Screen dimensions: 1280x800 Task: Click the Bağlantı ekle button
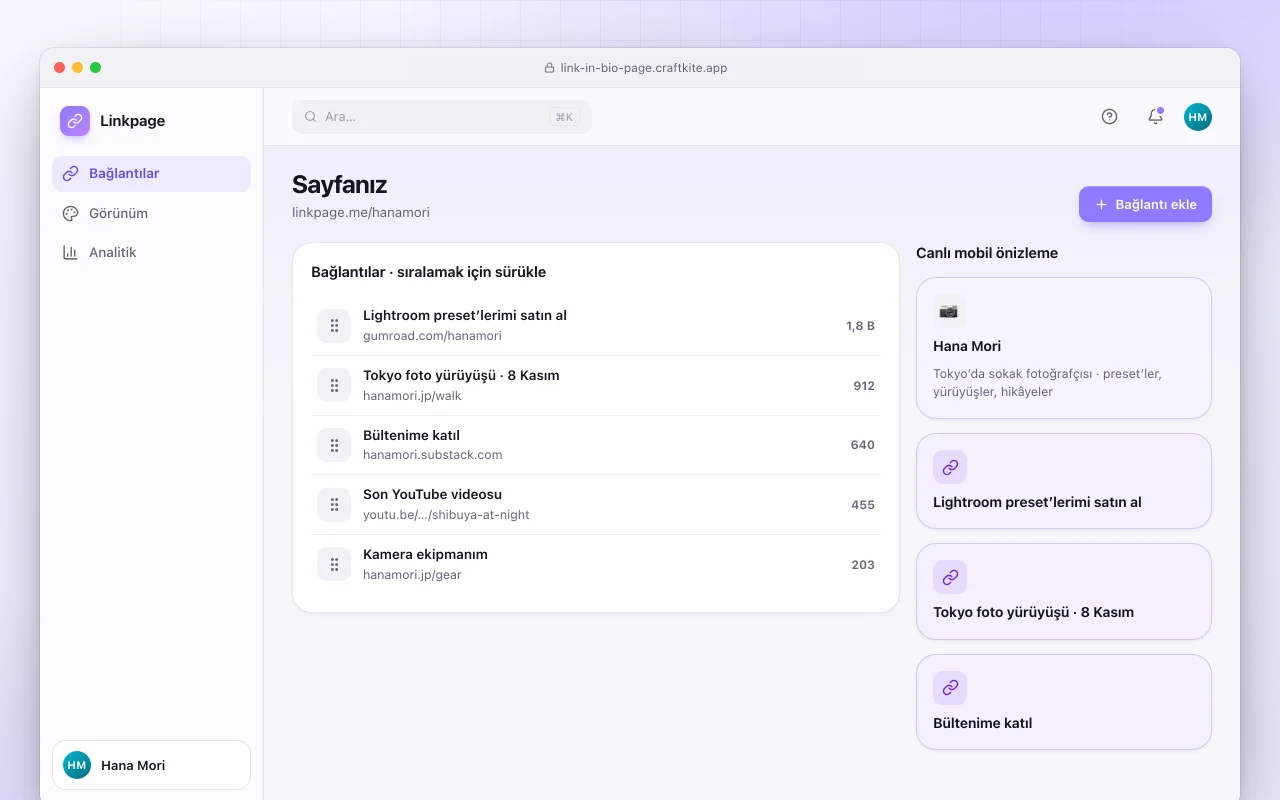(1145, 204)
